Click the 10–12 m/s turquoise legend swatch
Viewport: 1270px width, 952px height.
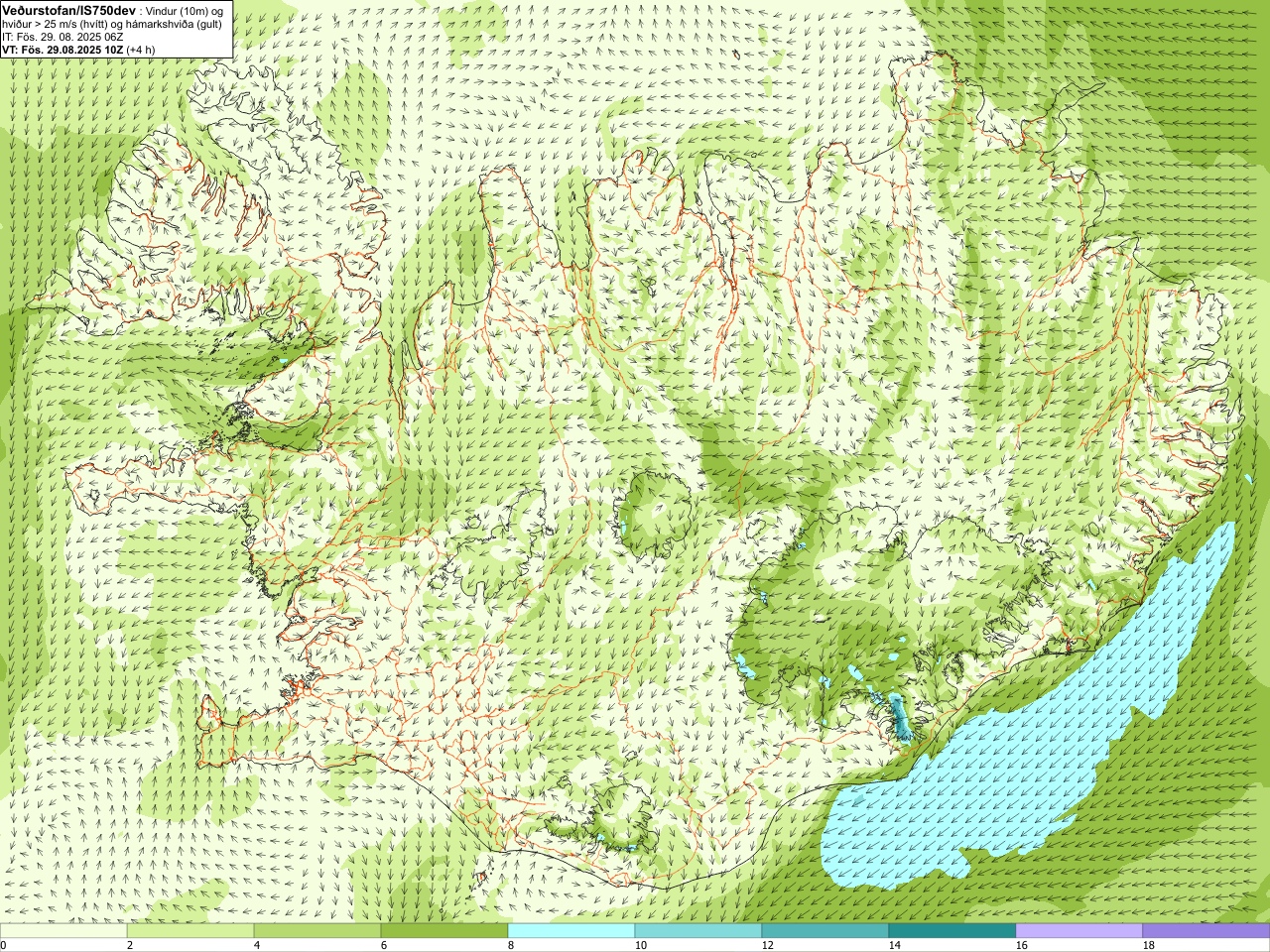pos(698,931)
